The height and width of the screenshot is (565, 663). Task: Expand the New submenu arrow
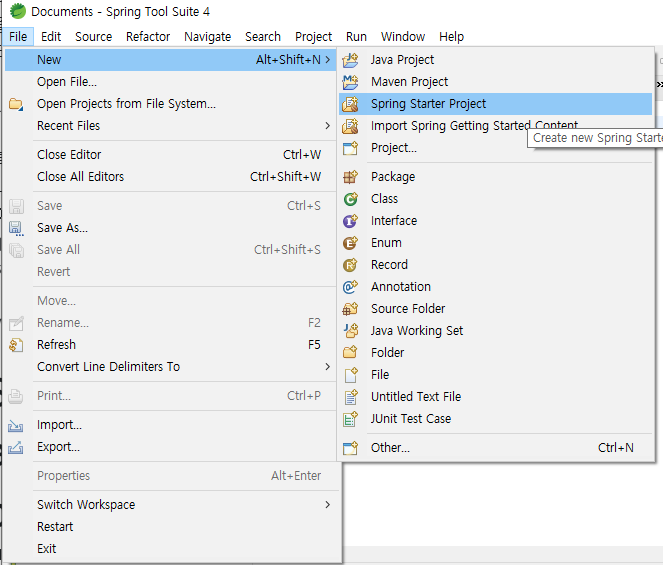pyautogui.click(x=328, y=60)
